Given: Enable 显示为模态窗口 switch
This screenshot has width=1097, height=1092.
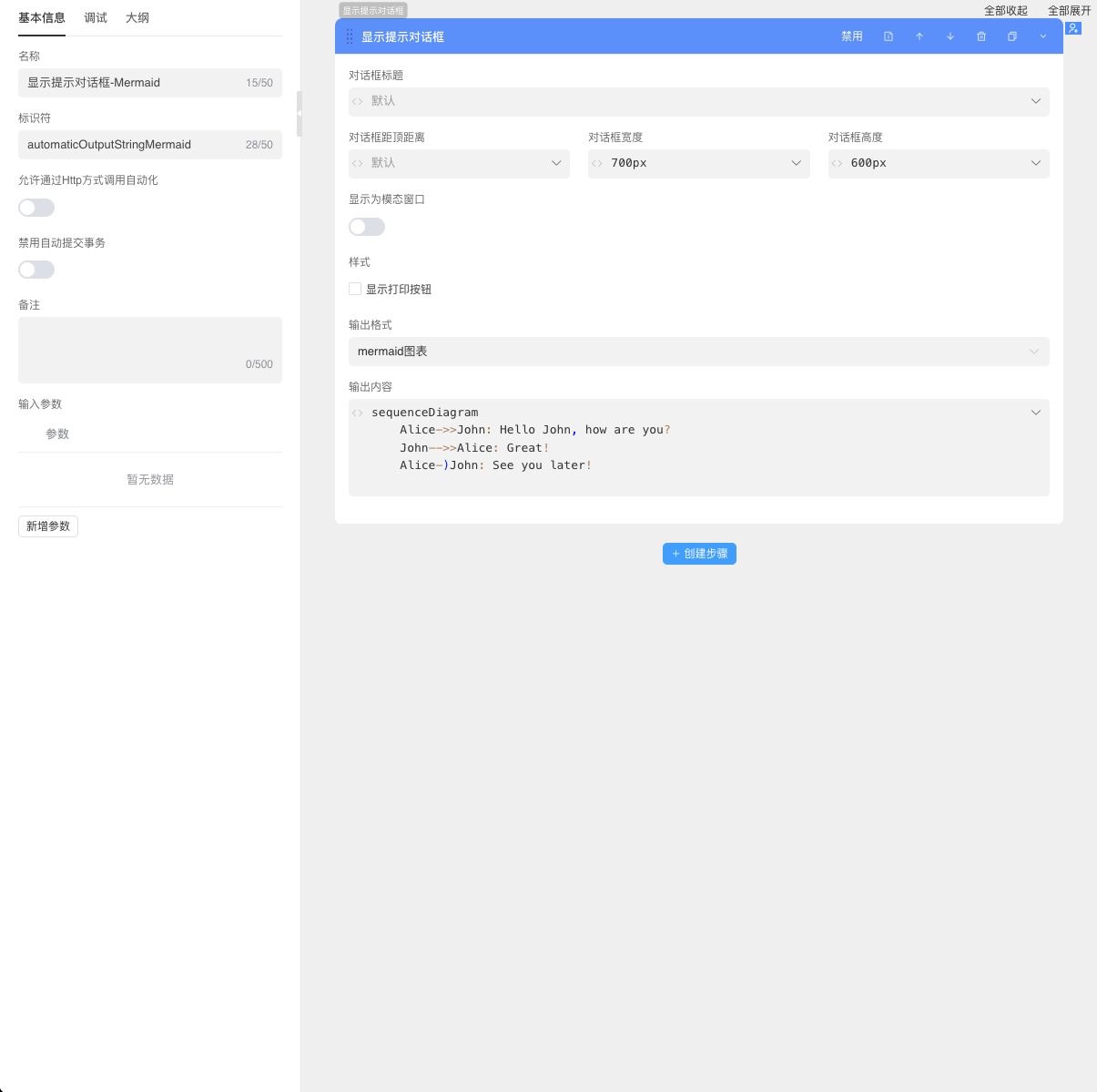Looking at the screenshot, I should [x=367, y=227].
